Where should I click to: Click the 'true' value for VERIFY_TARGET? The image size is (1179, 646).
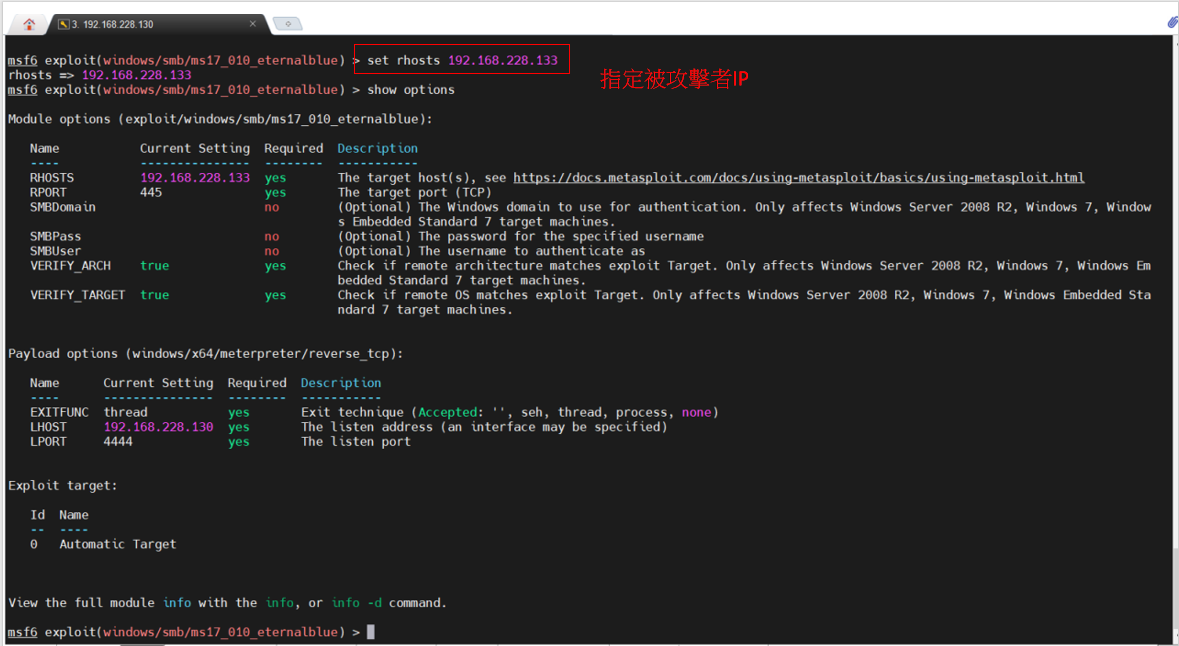154,295
